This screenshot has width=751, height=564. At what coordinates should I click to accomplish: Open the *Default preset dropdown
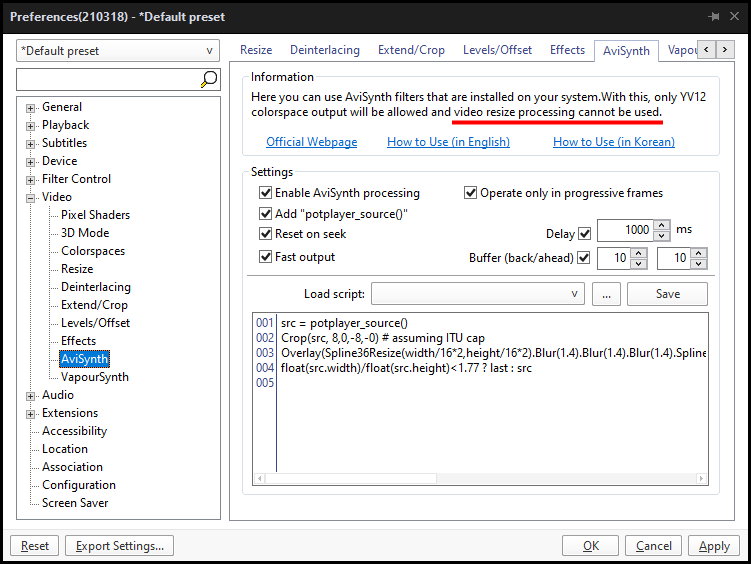pyautogui.click(x=118, y=51)
